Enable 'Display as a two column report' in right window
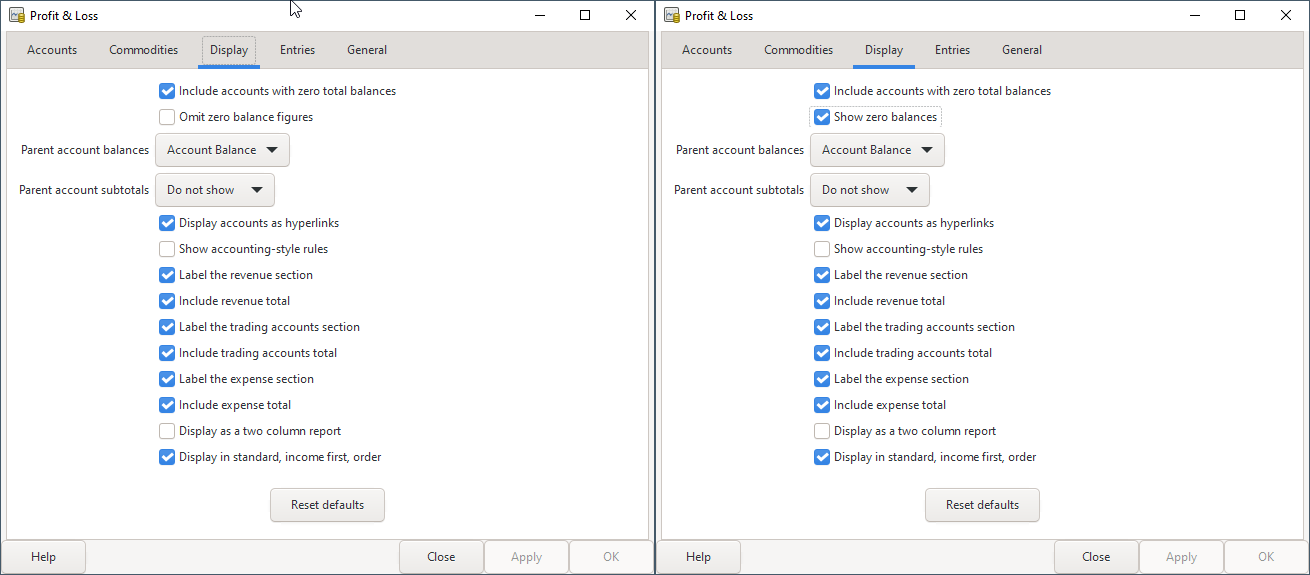 822,431
